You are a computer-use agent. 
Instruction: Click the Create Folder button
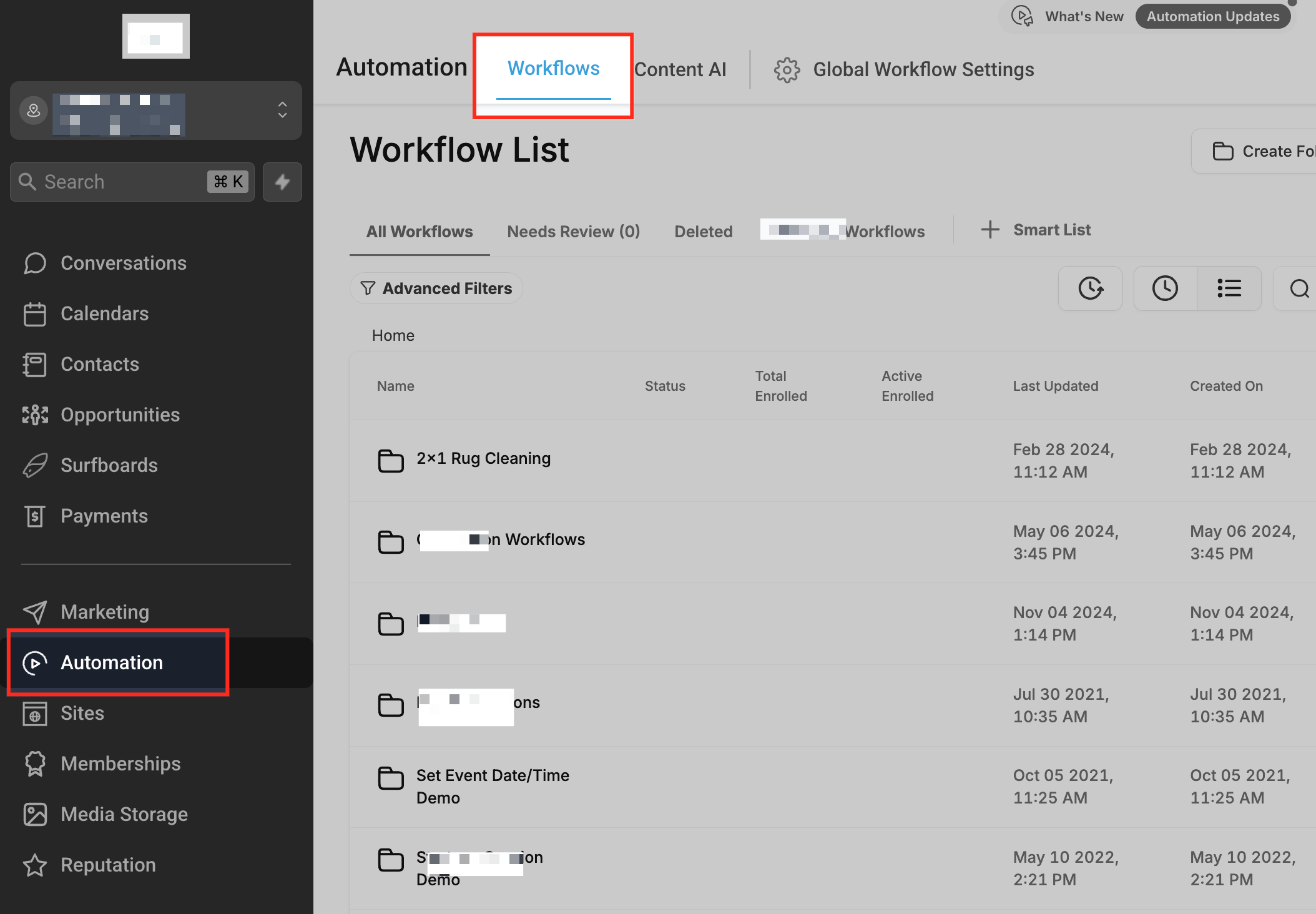click(1261, 151)
